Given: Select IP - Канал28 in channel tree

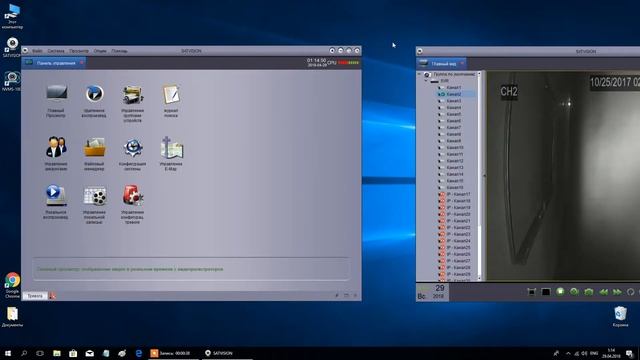Looking at the screenshot, I should click(458, 267).
